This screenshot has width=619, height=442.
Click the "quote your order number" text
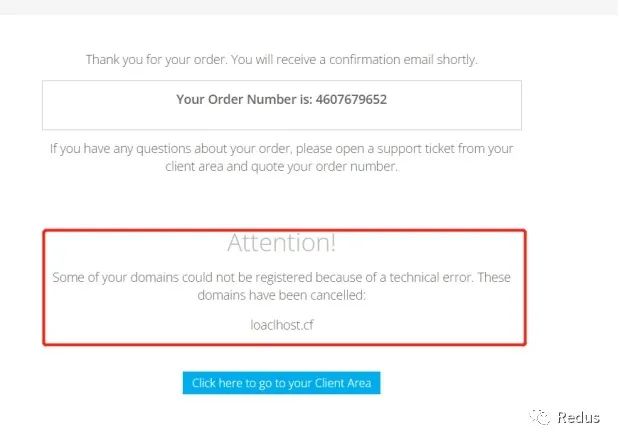click(x=331, y=167)
